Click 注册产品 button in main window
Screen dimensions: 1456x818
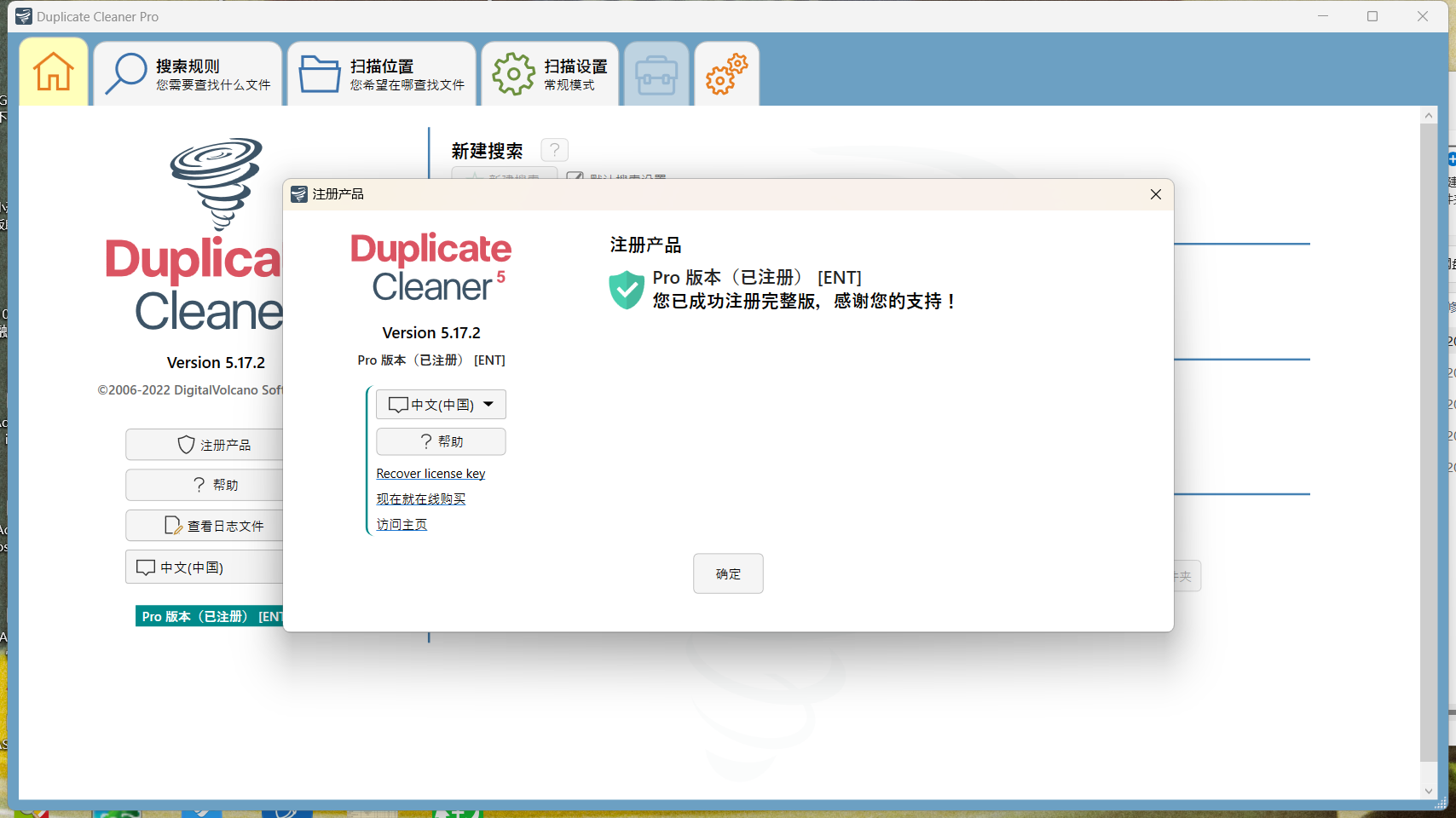pyautogui.click(x=205, y=445)
